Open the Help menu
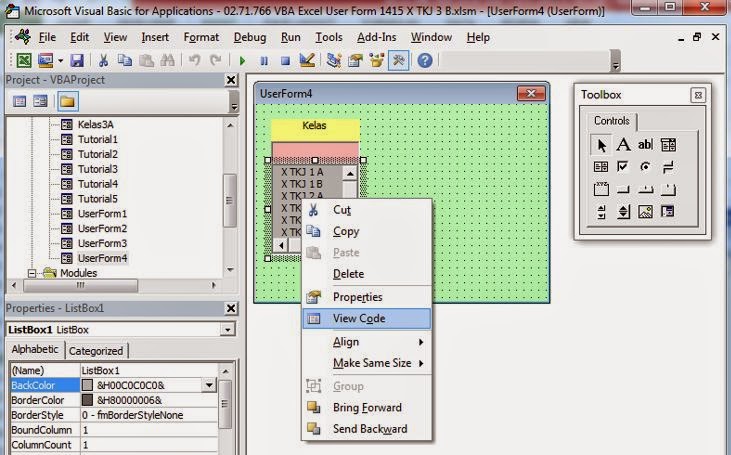This screenshot has height=455, width=731. click(478, 37)
